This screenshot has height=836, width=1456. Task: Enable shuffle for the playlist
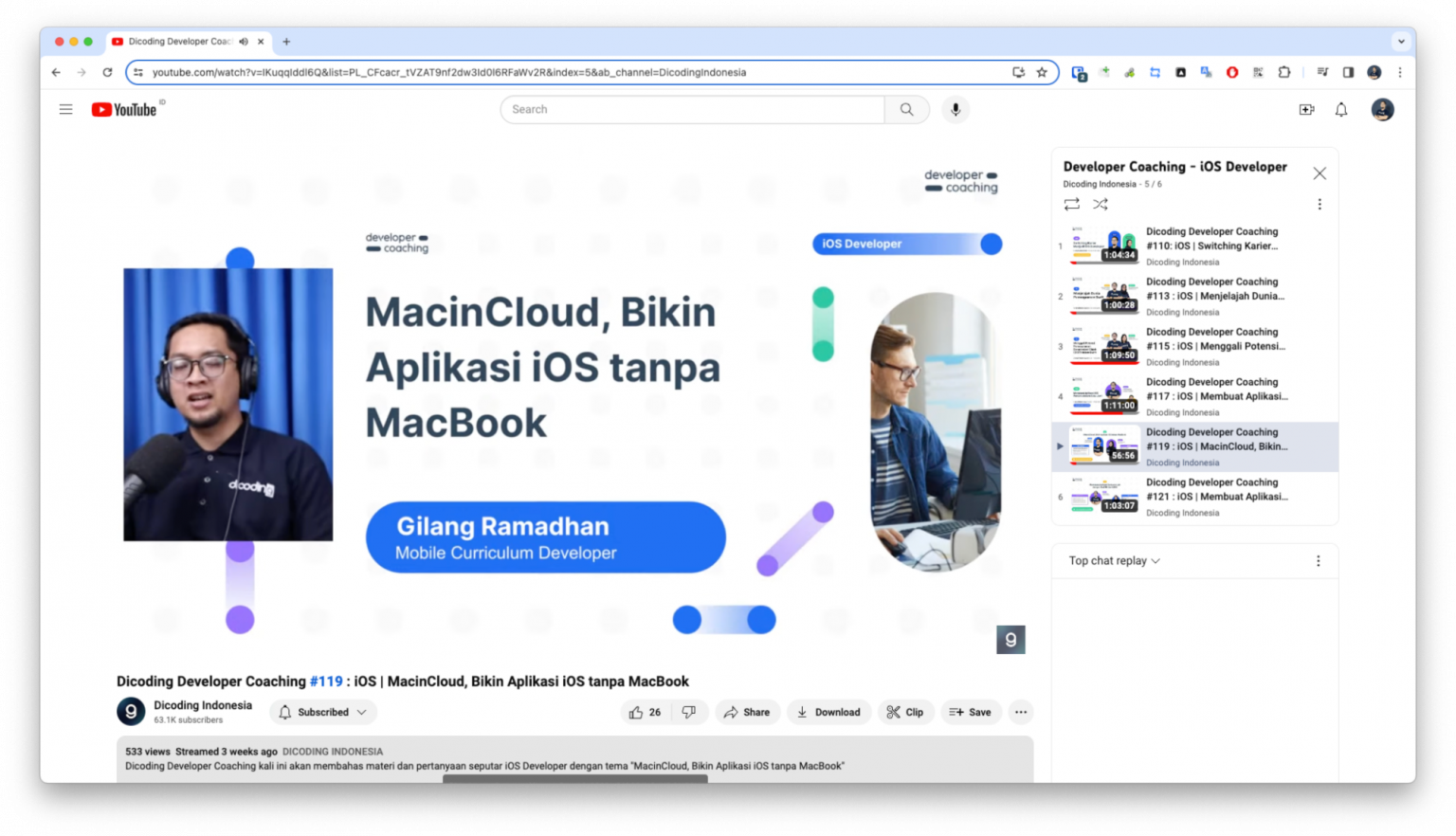coord(1101,204)
